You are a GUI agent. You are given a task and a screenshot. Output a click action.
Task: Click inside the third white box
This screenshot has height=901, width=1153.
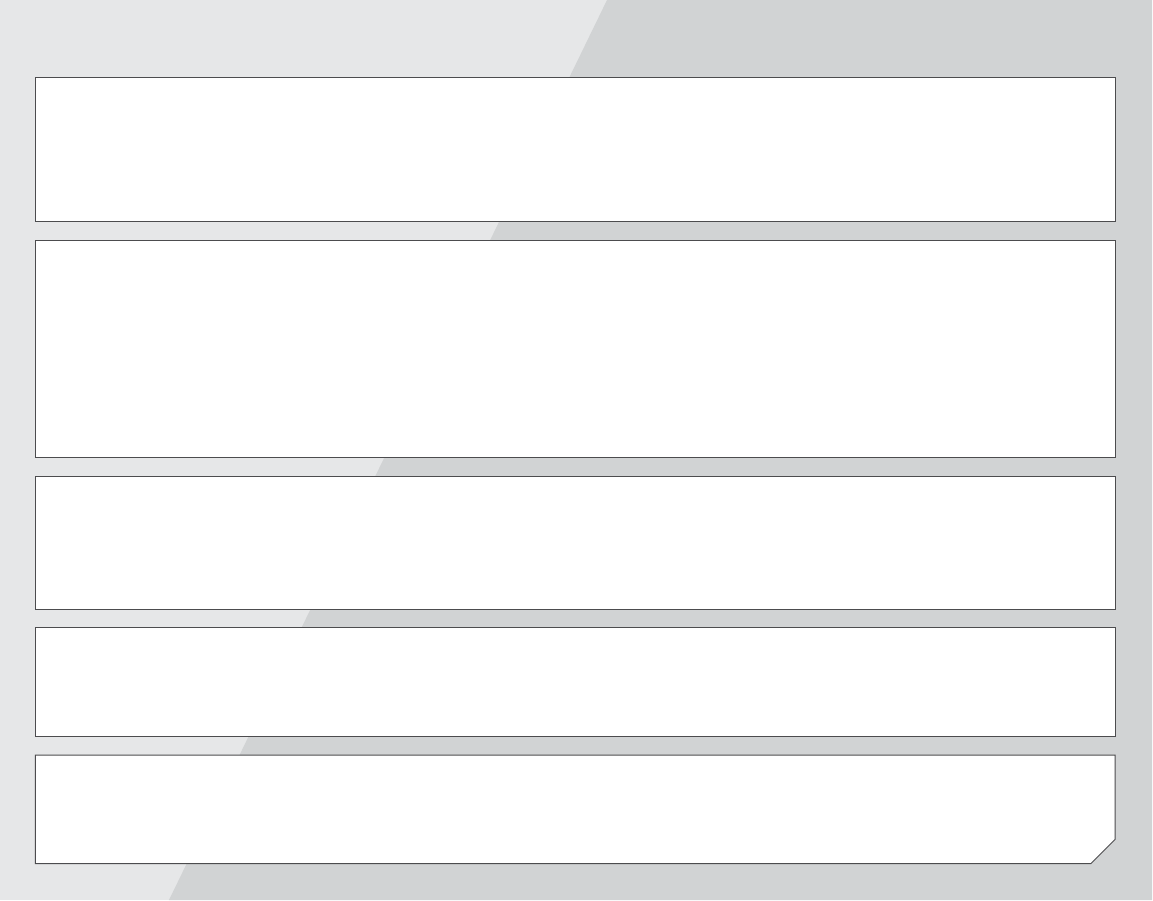click(x=575, y=543)
